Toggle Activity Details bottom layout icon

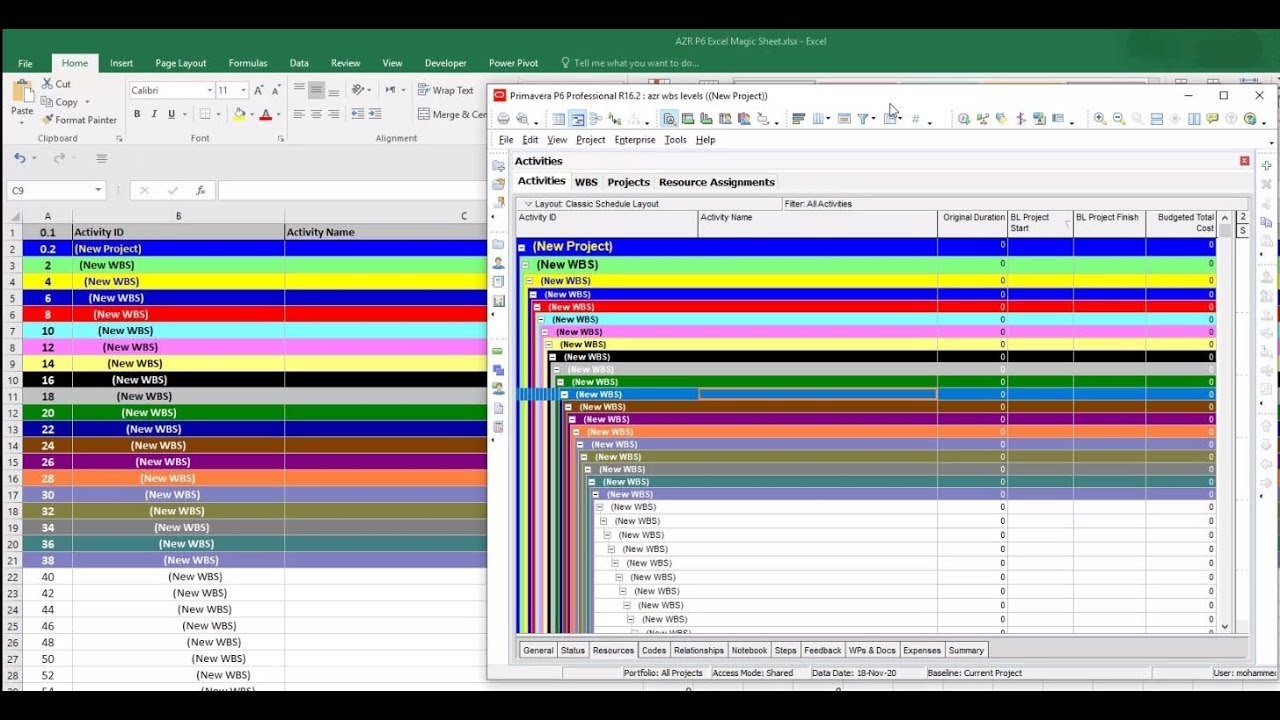pyautogui.click(x=670, y=119)
